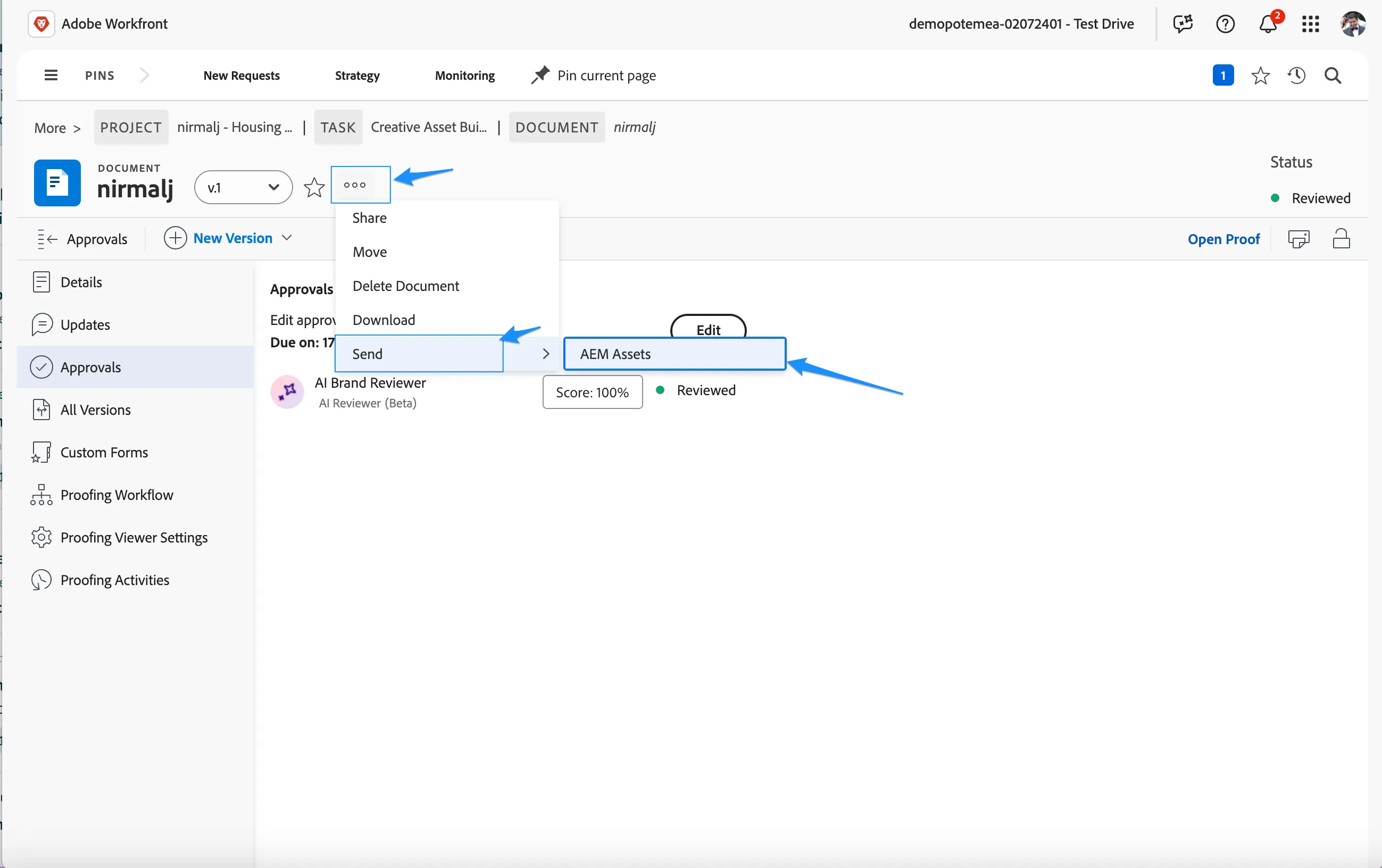Open Proofing Workflow in the sidebar

136,495
